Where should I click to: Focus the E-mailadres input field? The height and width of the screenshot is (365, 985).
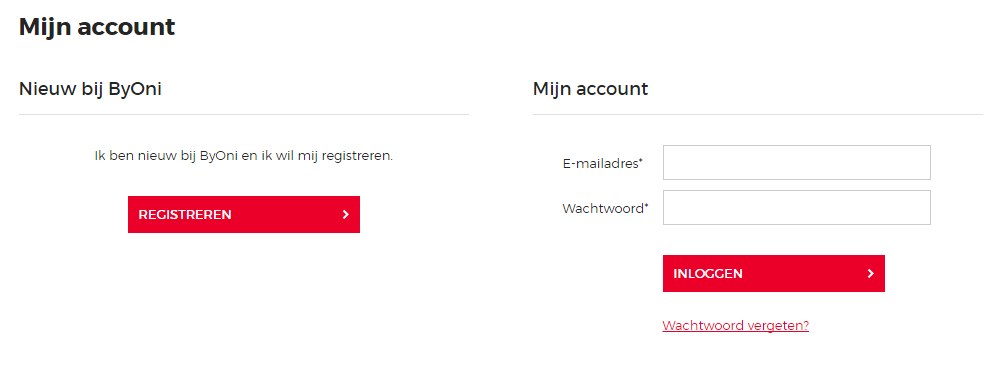click(797, 163)
